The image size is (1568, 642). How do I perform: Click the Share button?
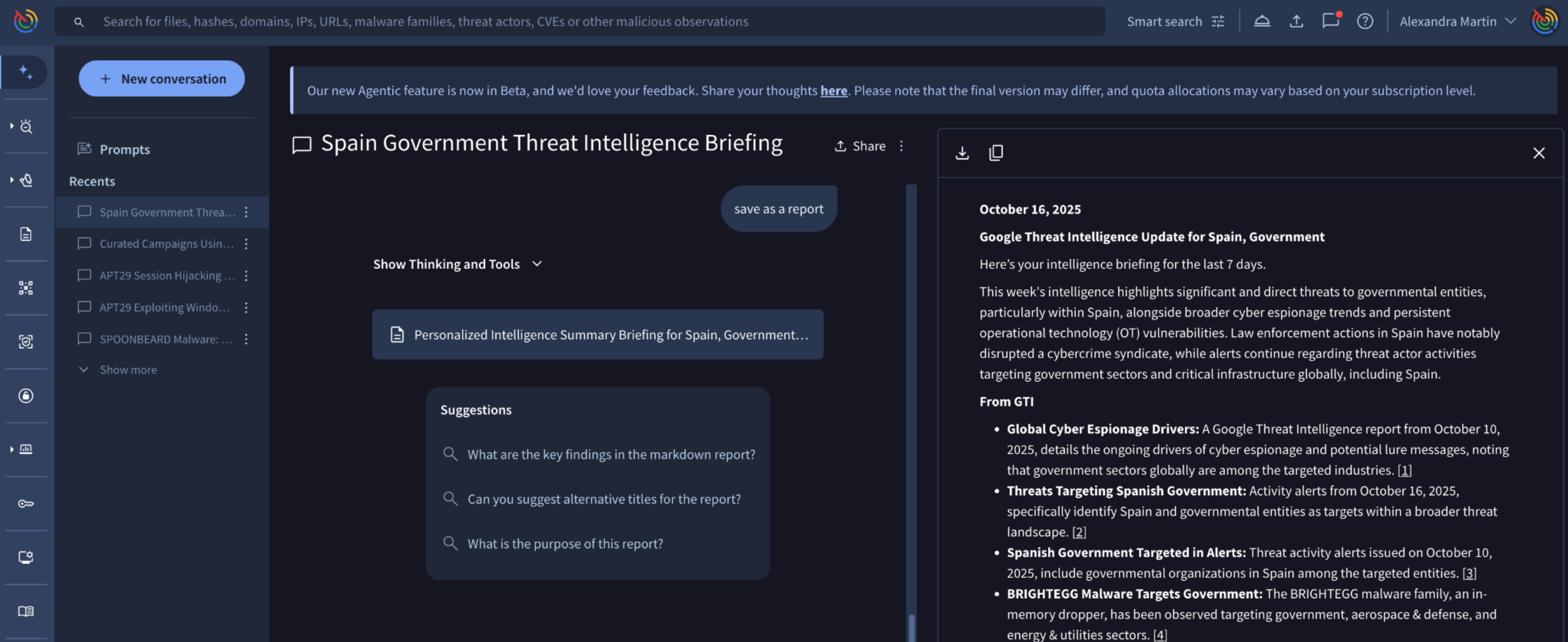(x=859, y=146)
